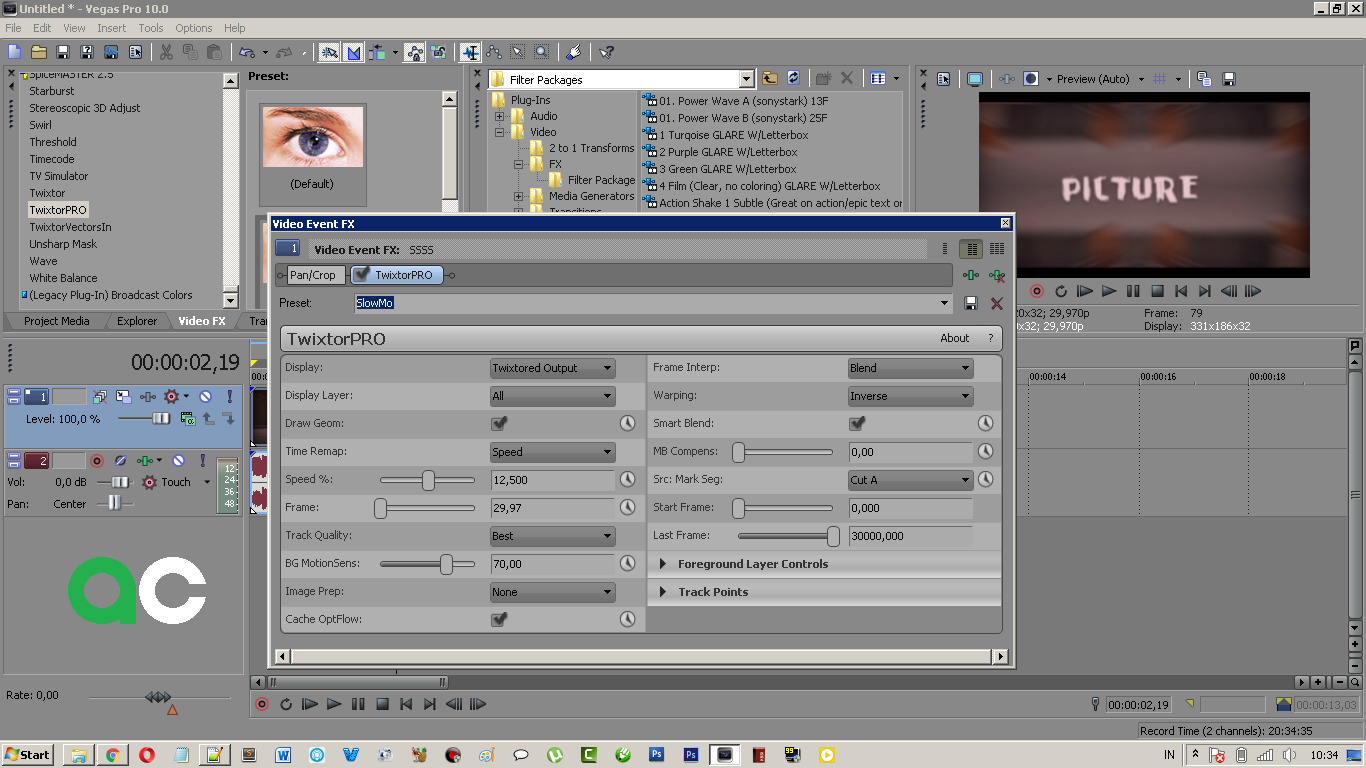Delete the preset with the red X
Image resolution: width=1366 pixels, height=768 pixels.
point(997,303)
